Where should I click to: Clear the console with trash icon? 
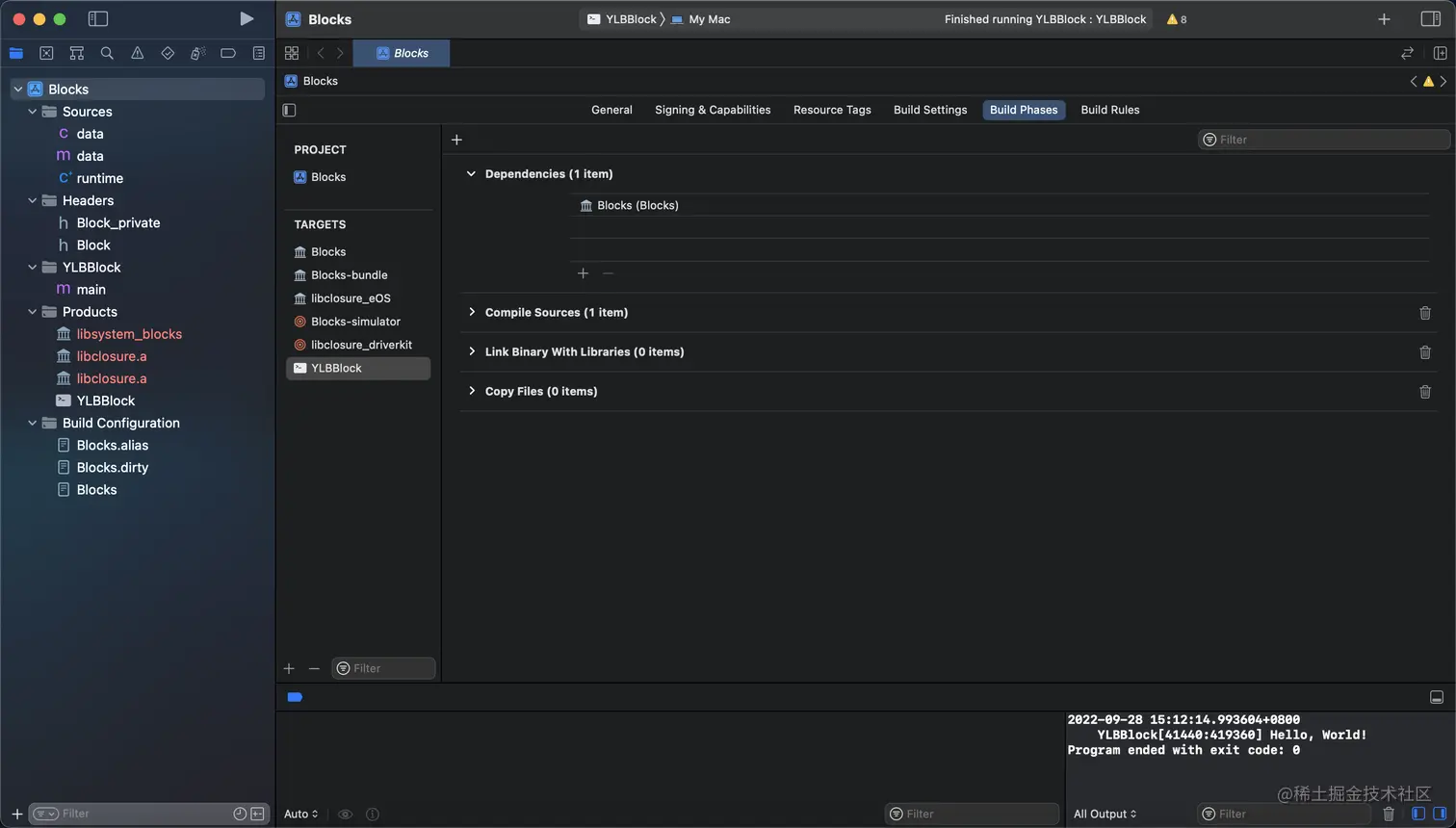coord(1389,814)
